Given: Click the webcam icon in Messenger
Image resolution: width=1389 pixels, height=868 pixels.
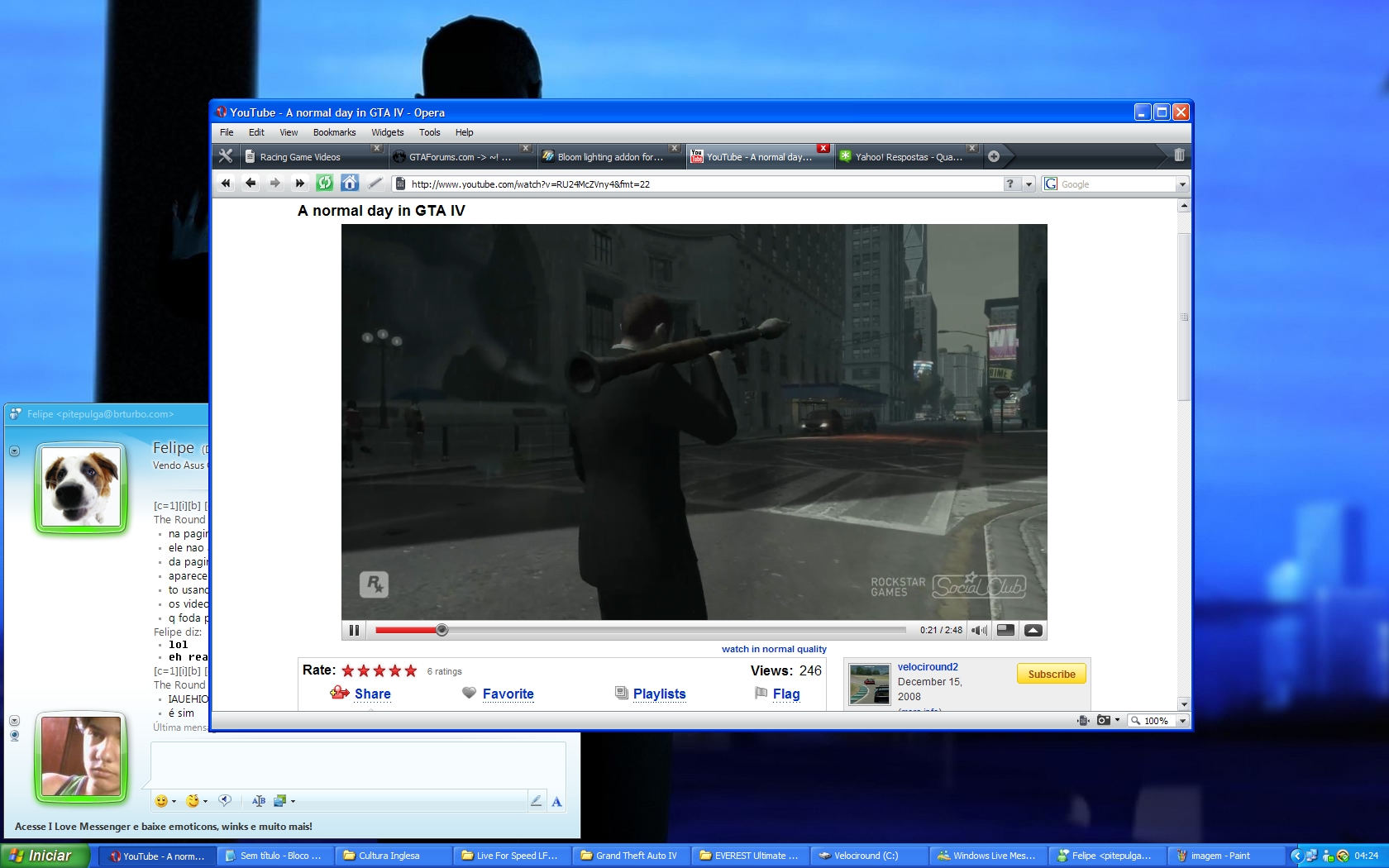Looking at the screenshot, I should click(x=14, y=735).
